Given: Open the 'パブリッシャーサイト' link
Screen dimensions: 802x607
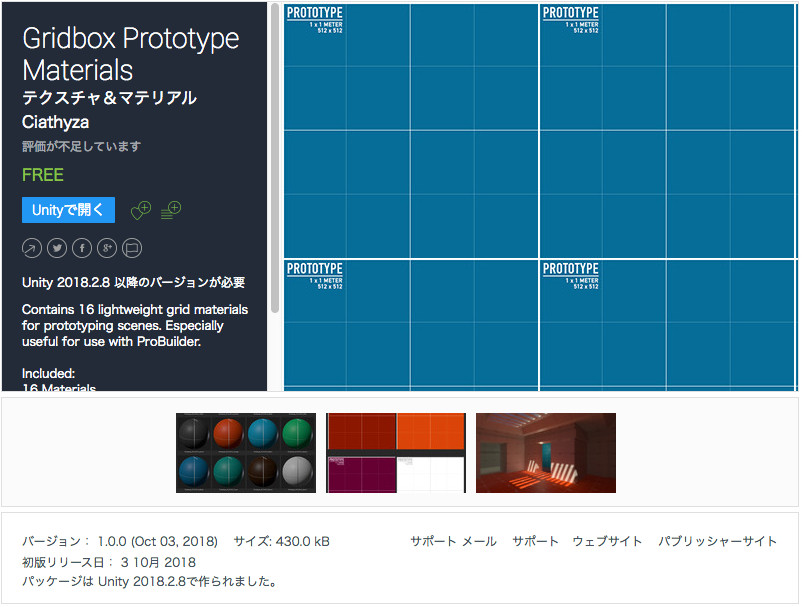Looking at the screenshot, I should coord(717,541).
